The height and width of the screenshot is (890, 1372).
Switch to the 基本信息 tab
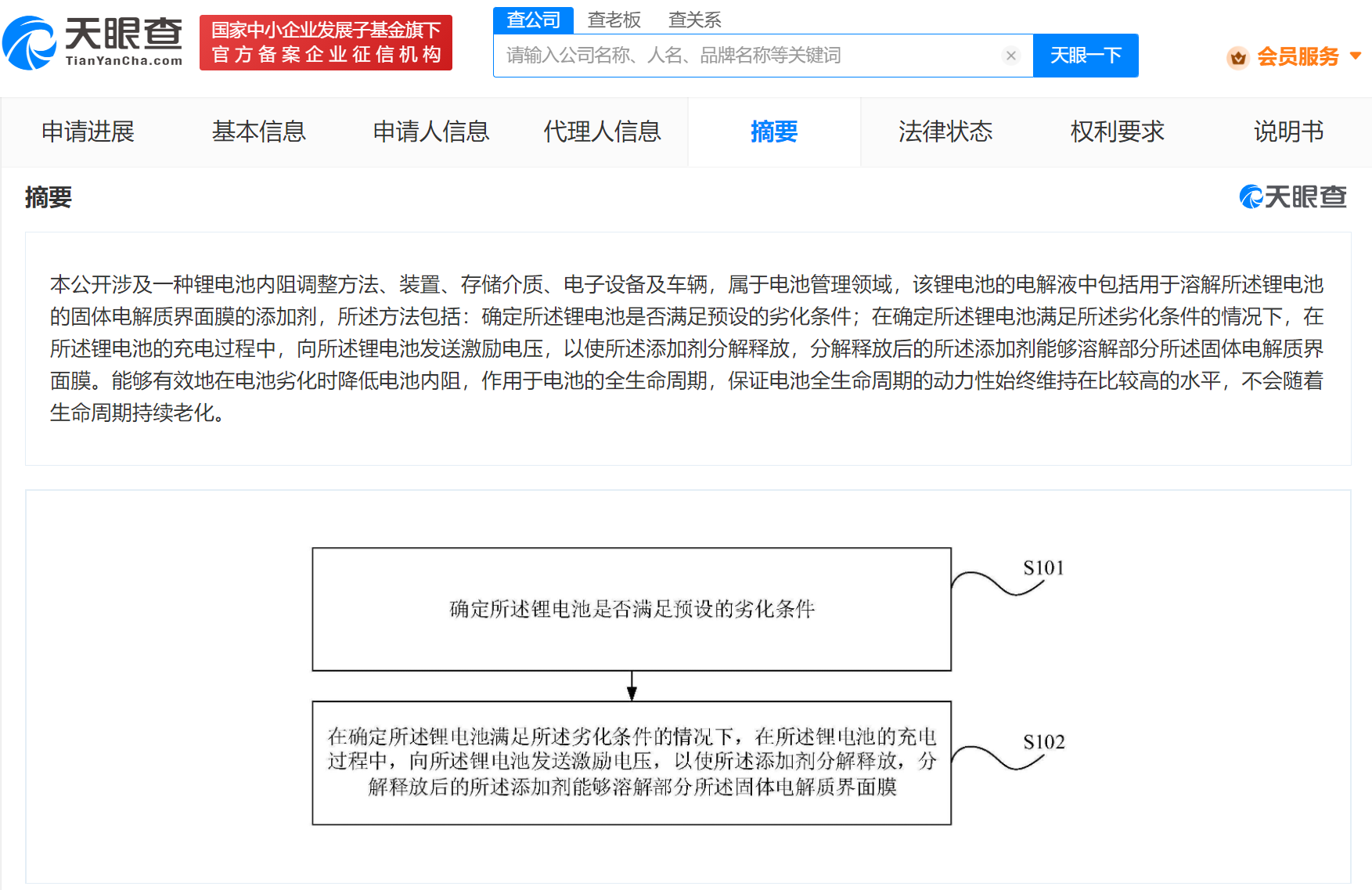(258, 132)
